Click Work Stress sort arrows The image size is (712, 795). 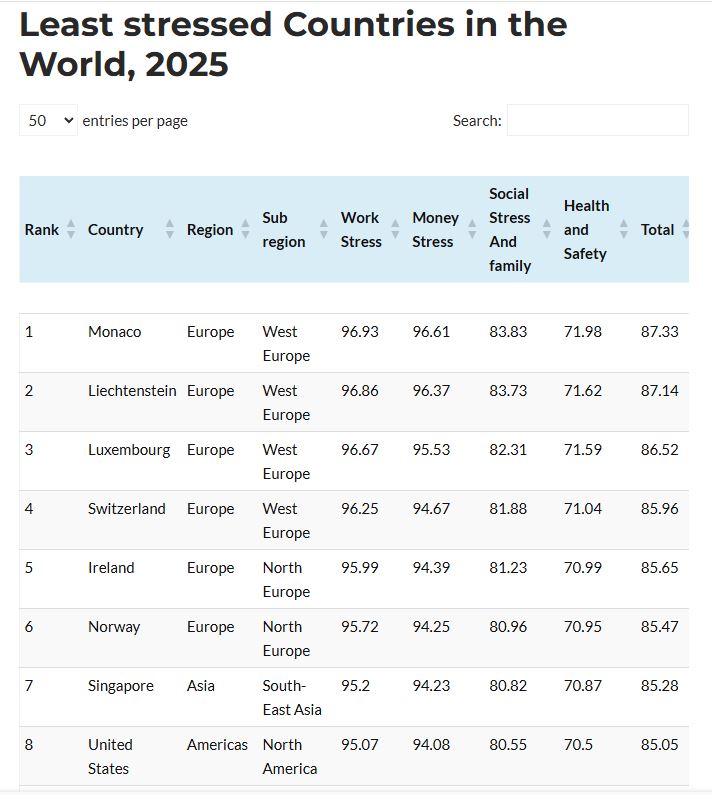395,229
